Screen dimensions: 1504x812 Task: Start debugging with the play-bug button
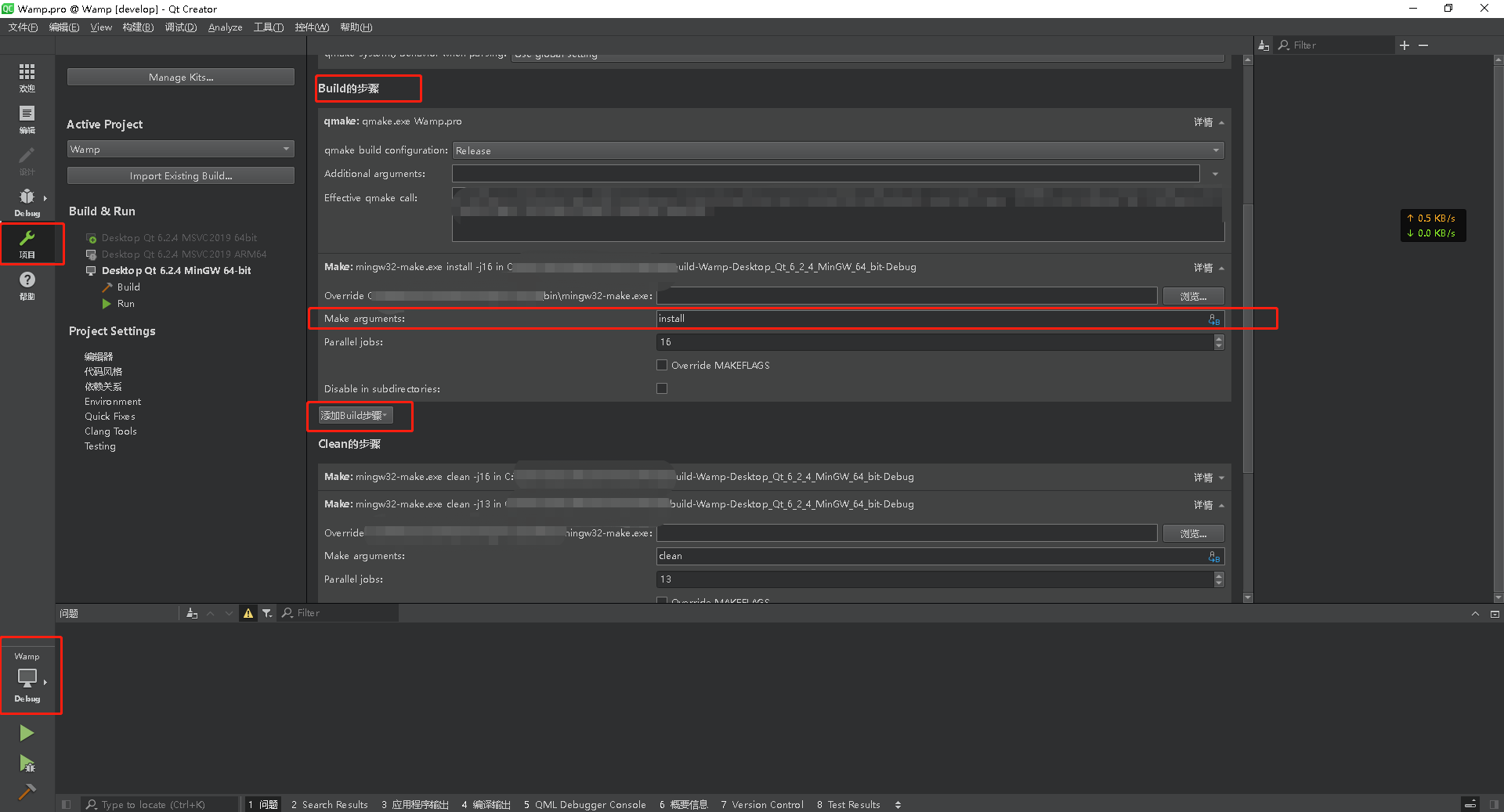click(x=27, y=763)
